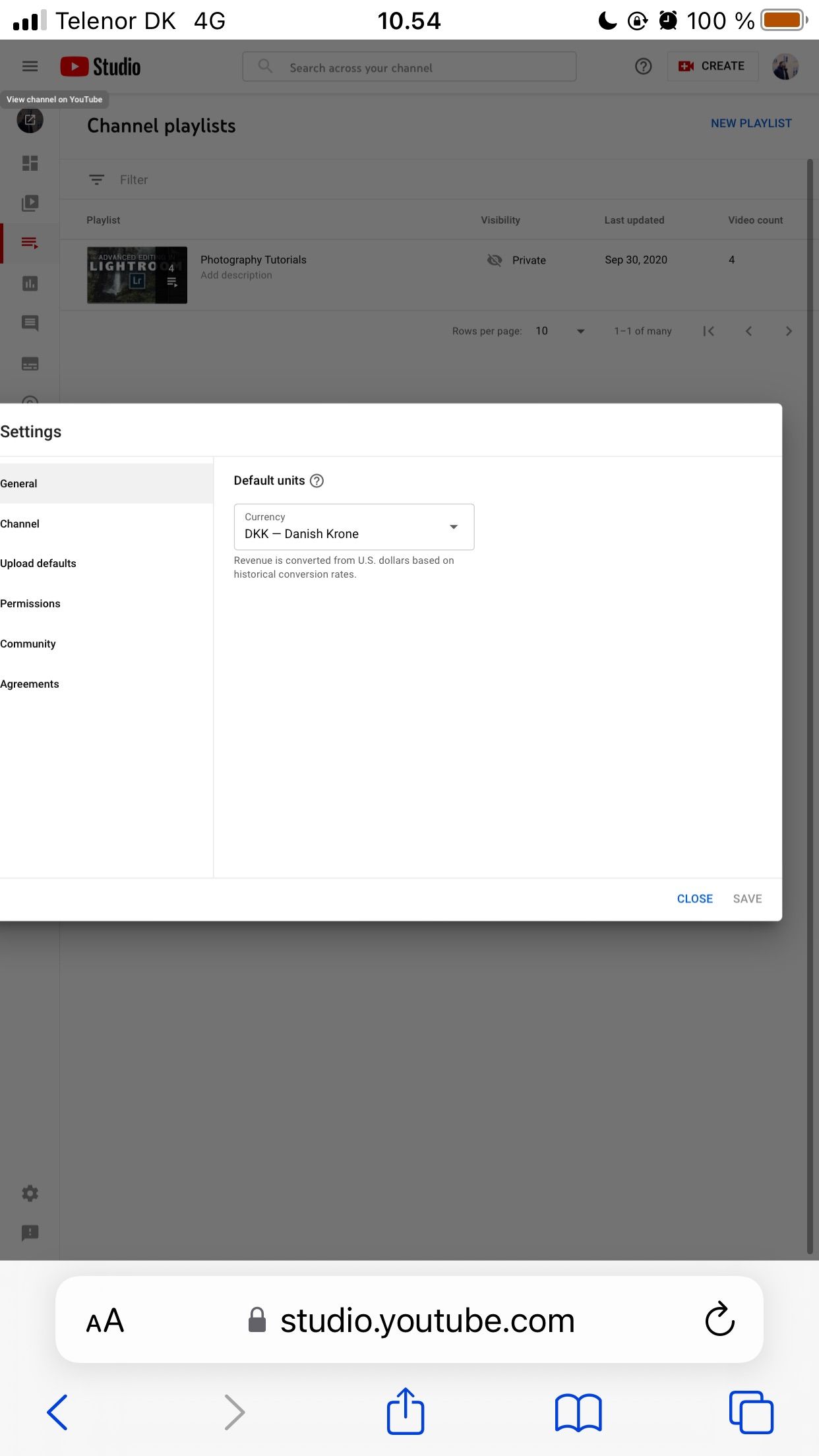Viewport: 819px width, 1456px height.
Task: Tap the Safari tabs icon
Action: pos(751,1412)
